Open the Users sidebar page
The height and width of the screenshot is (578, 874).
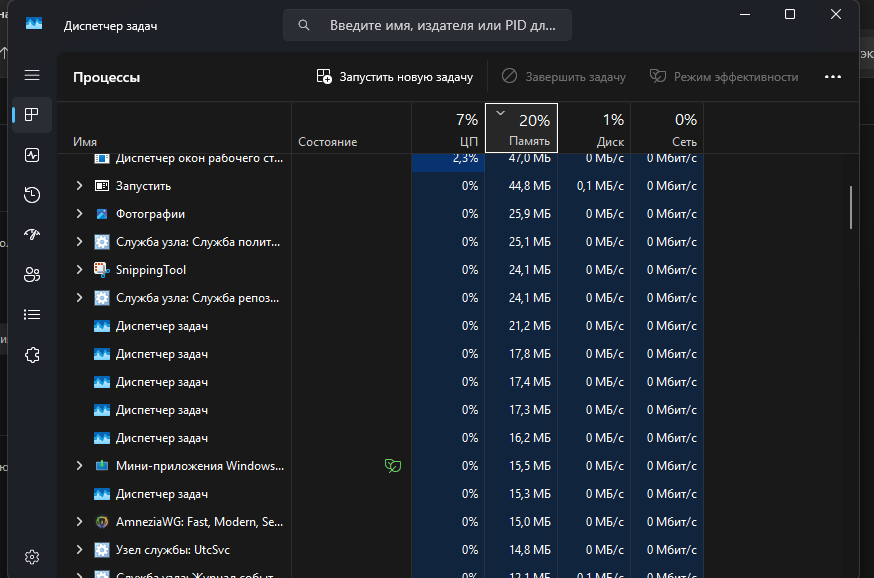point(32,275)
